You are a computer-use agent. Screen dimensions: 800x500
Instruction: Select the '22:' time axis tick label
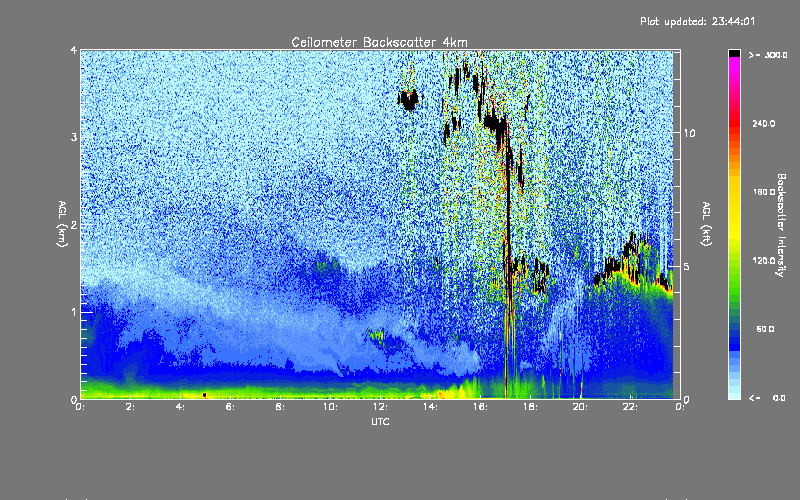[630, 407]
